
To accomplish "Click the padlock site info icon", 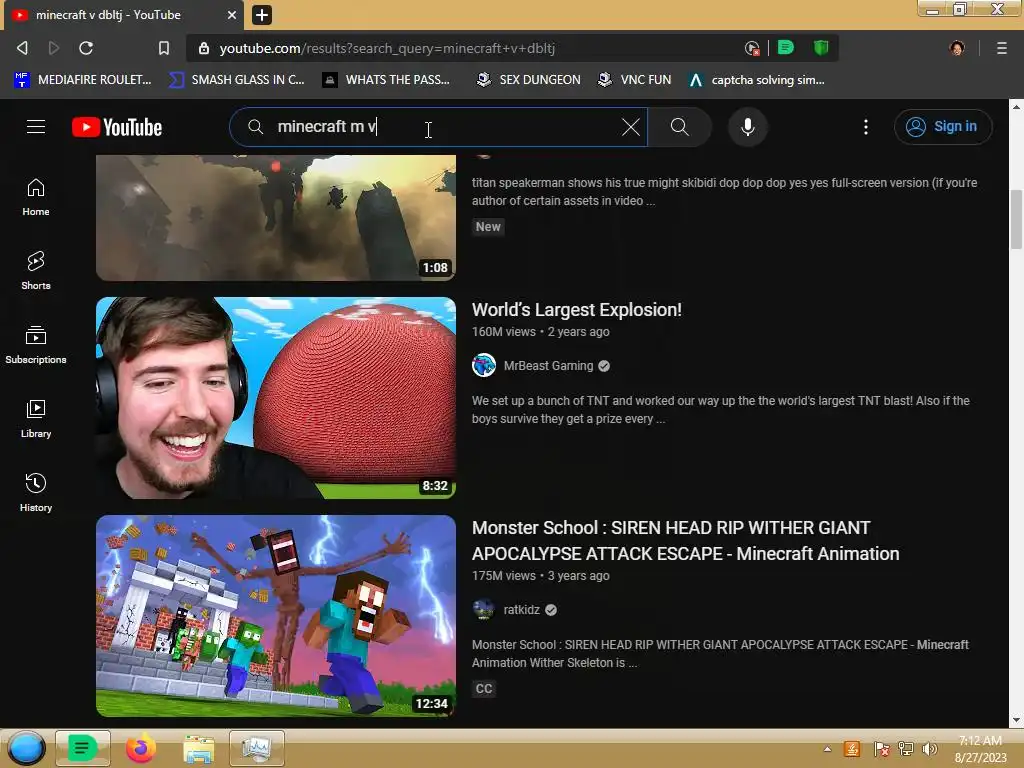I will pos(204,48).
